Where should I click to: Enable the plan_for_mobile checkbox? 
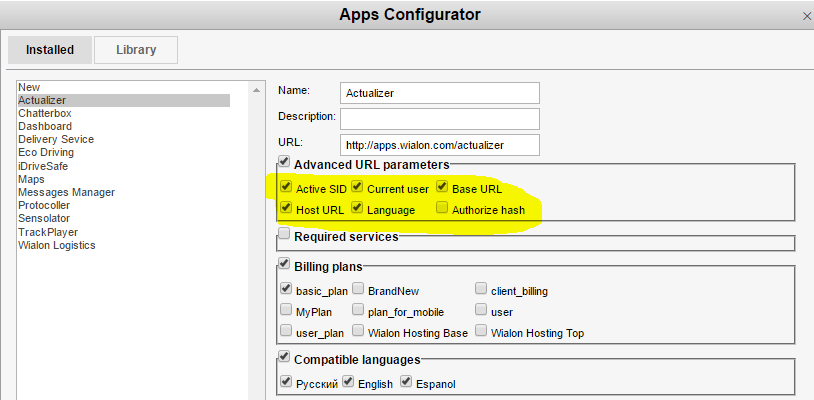(x=358, y=310)
